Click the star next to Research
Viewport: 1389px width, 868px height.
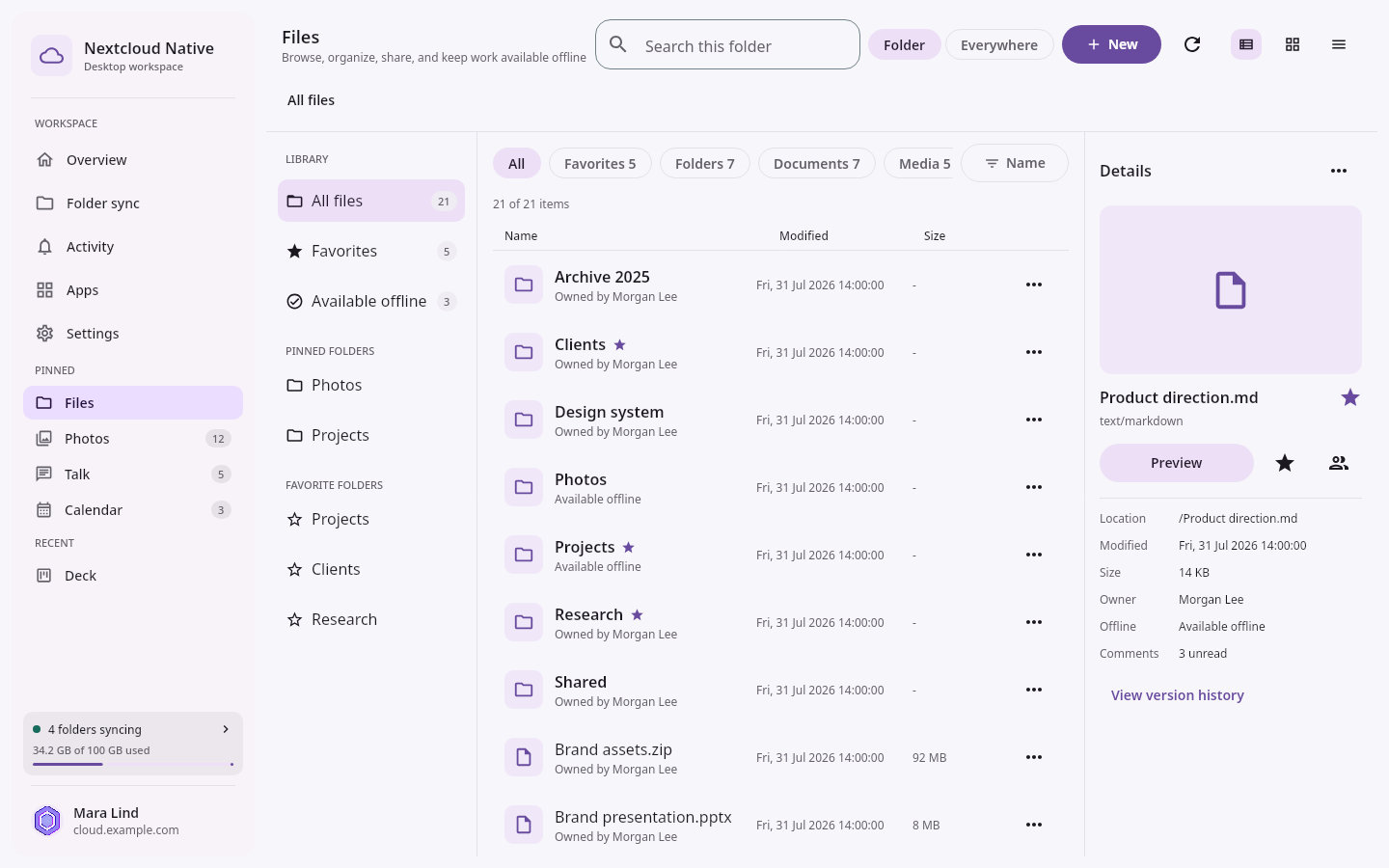(x=638, y=614)
